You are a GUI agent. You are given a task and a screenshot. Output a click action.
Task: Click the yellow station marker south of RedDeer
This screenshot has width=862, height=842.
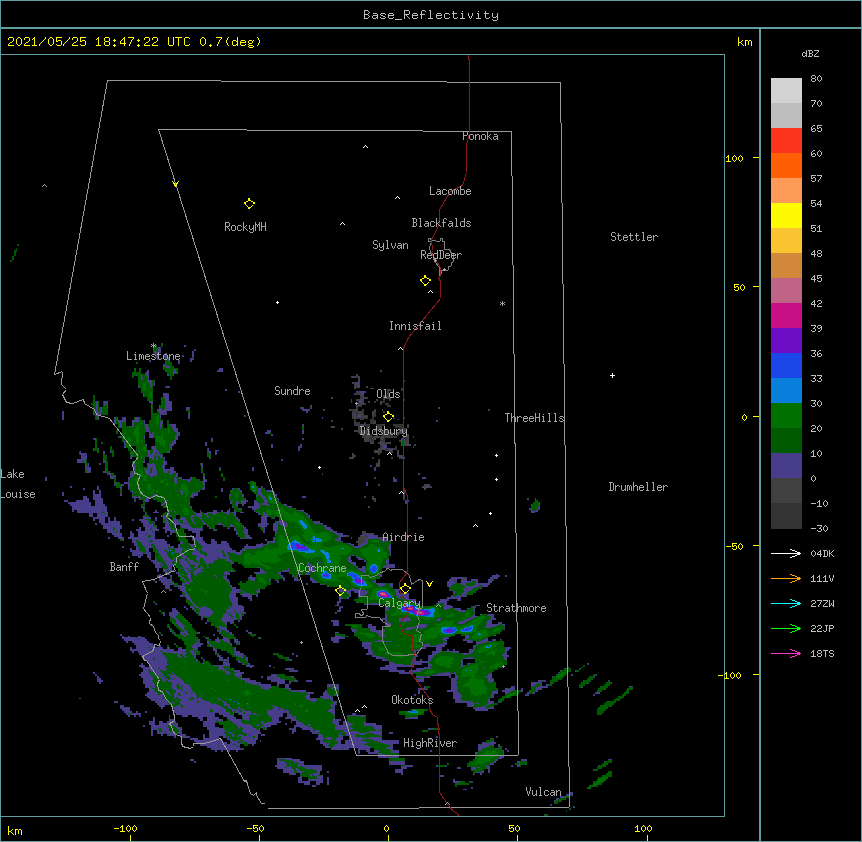425,281
